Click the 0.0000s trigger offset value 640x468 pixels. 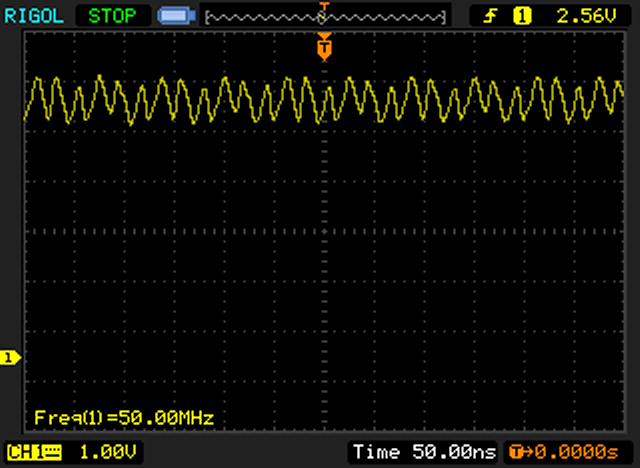pyautogui.click(x=576, y=452)
